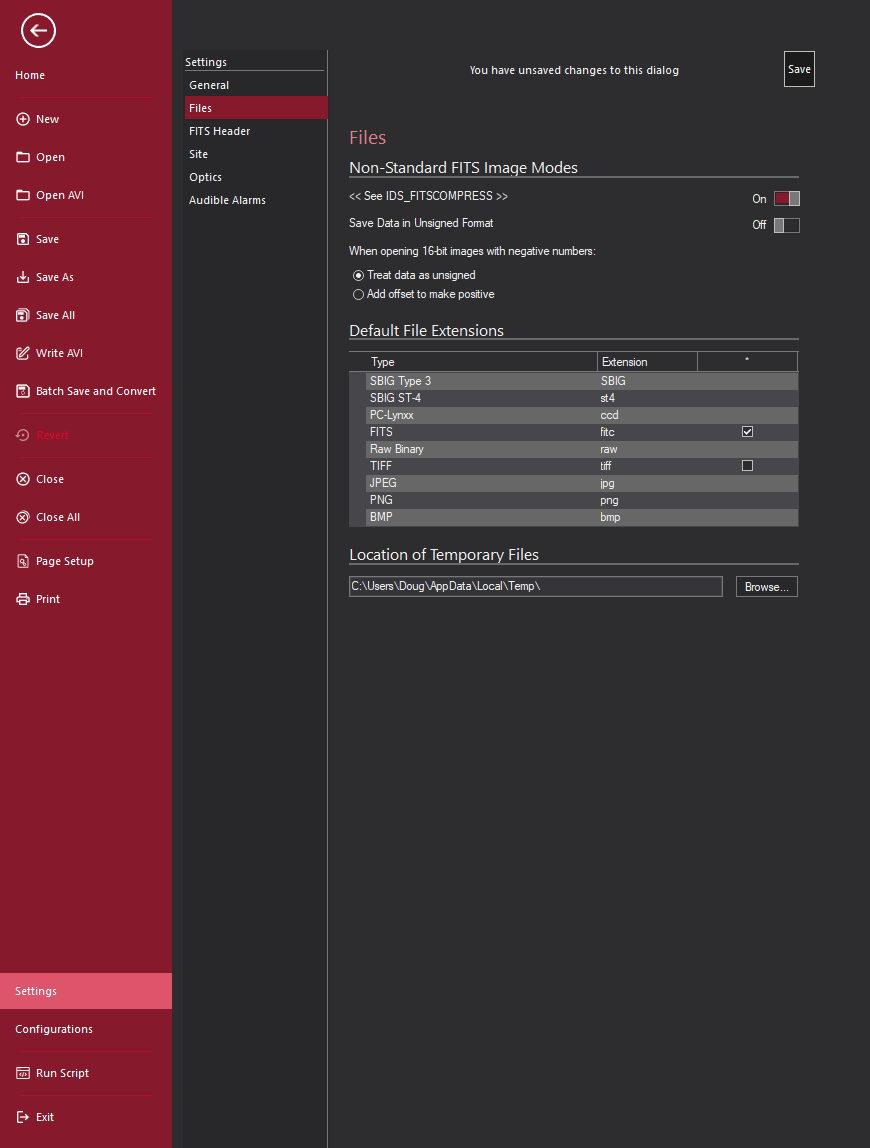Click the Save As download icon
This screenshot has width=870, height=1148.
coord(23,277)
